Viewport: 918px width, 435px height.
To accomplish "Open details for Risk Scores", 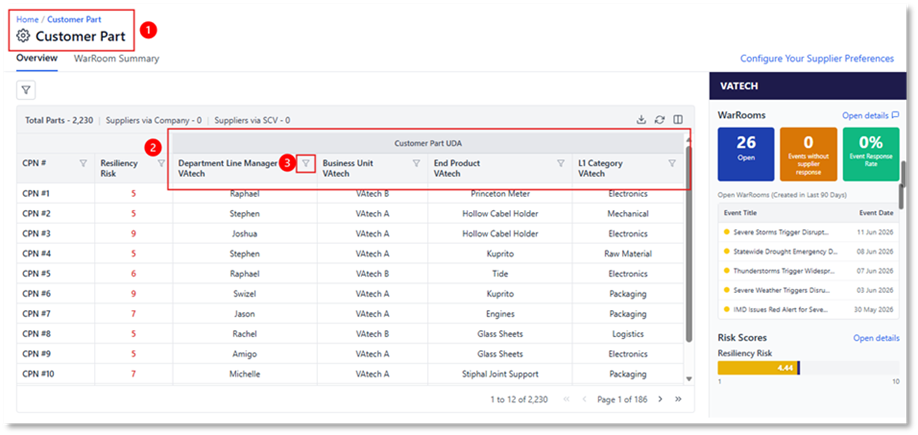I will [x=876, y=338].
